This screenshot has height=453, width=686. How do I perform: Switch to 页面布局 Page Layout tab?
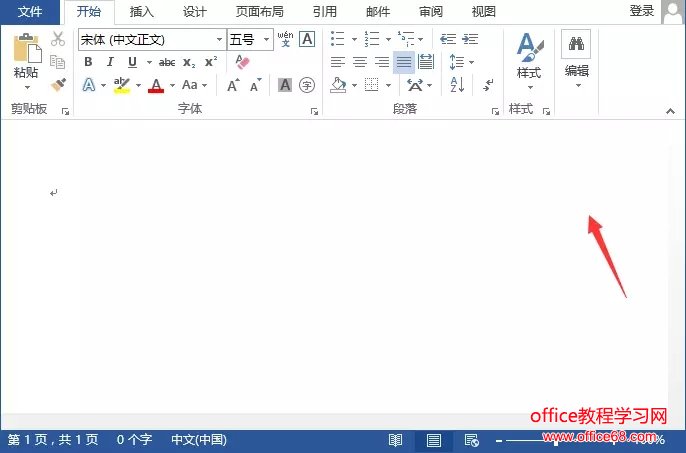point(260,11)
